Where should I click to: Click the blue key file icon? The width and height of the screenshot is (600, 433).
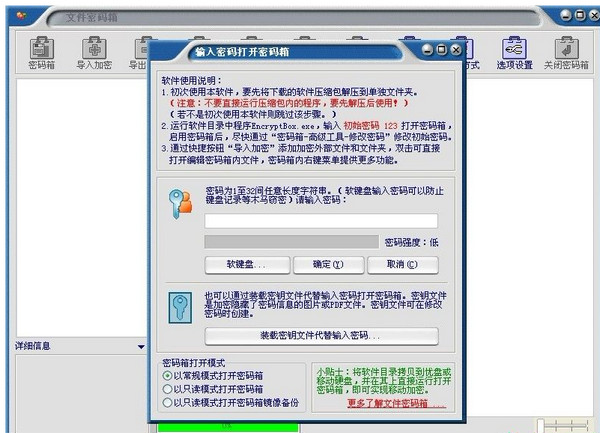181,305
